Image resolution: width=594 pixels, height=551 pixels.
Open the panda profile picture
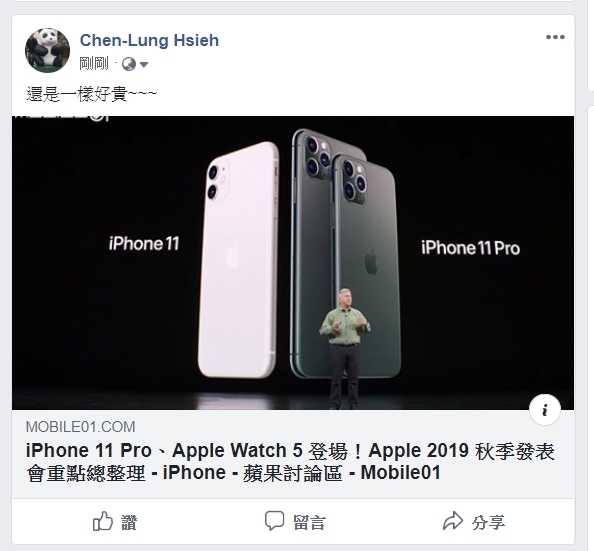click(47, 50)
